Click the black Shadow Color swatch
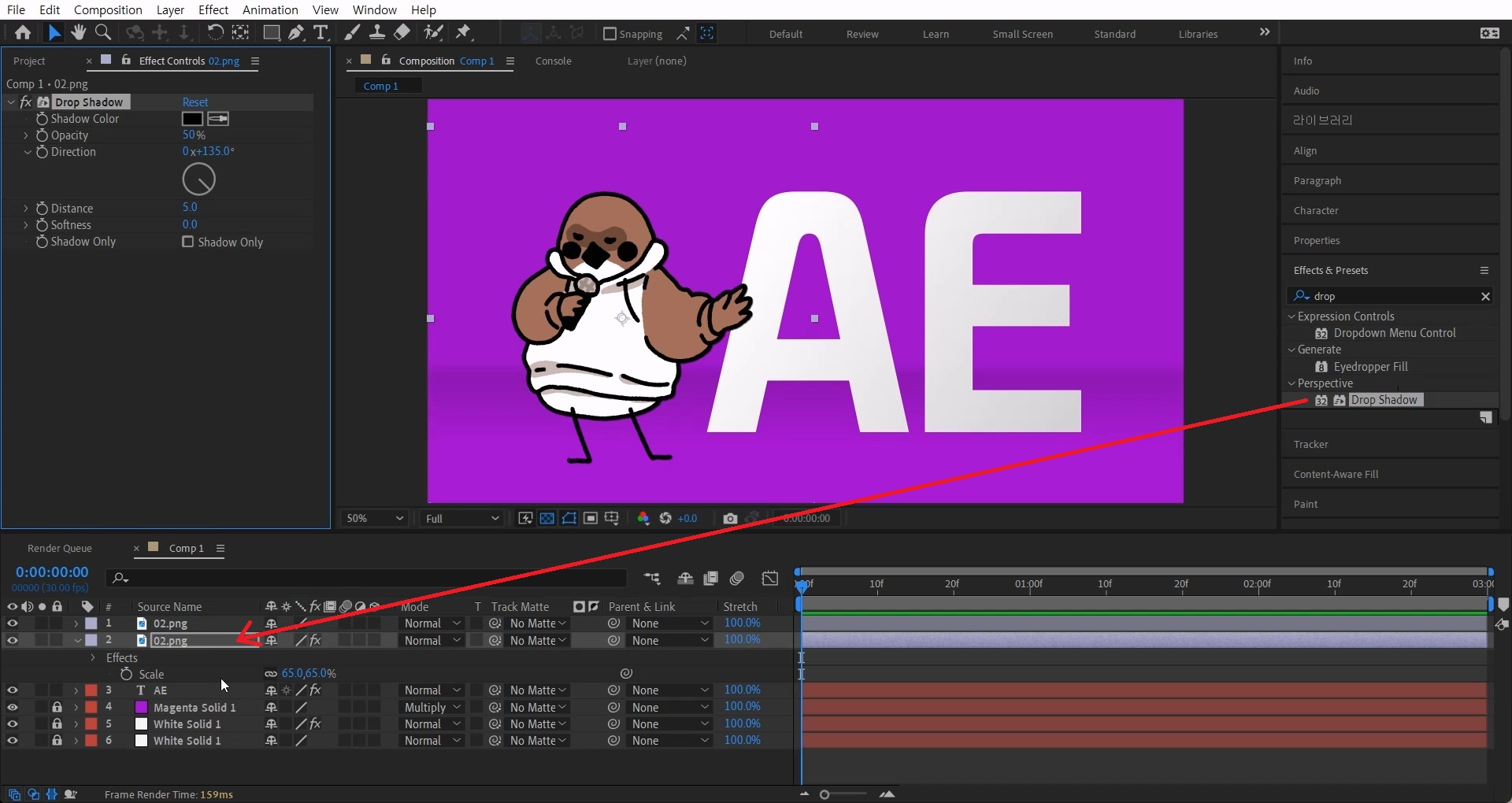Screen dimensions: 1512x803 pos(192,119)
